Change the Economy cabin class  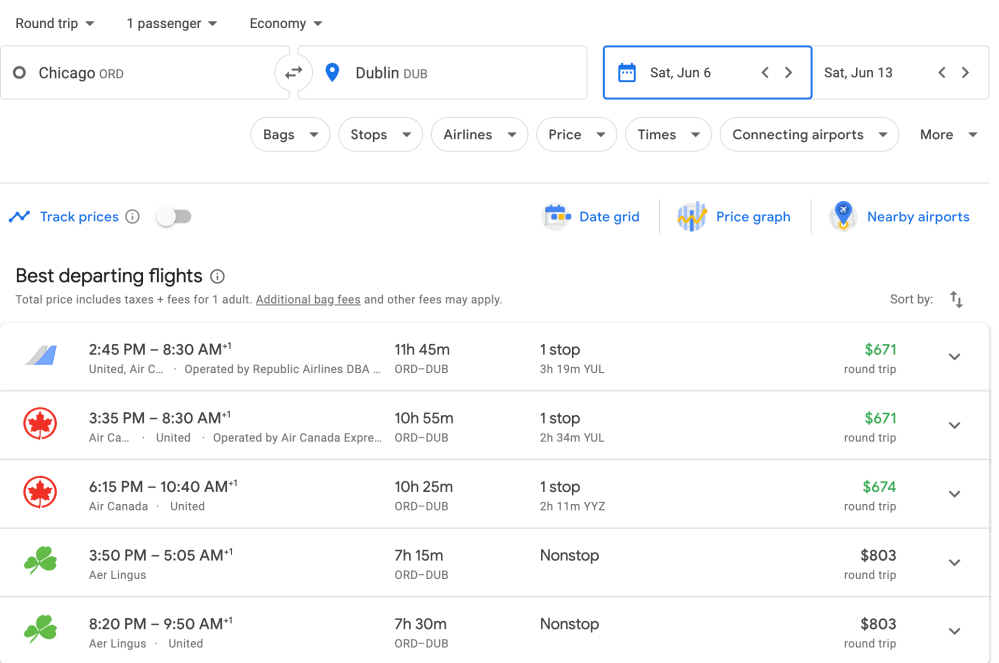286,23
